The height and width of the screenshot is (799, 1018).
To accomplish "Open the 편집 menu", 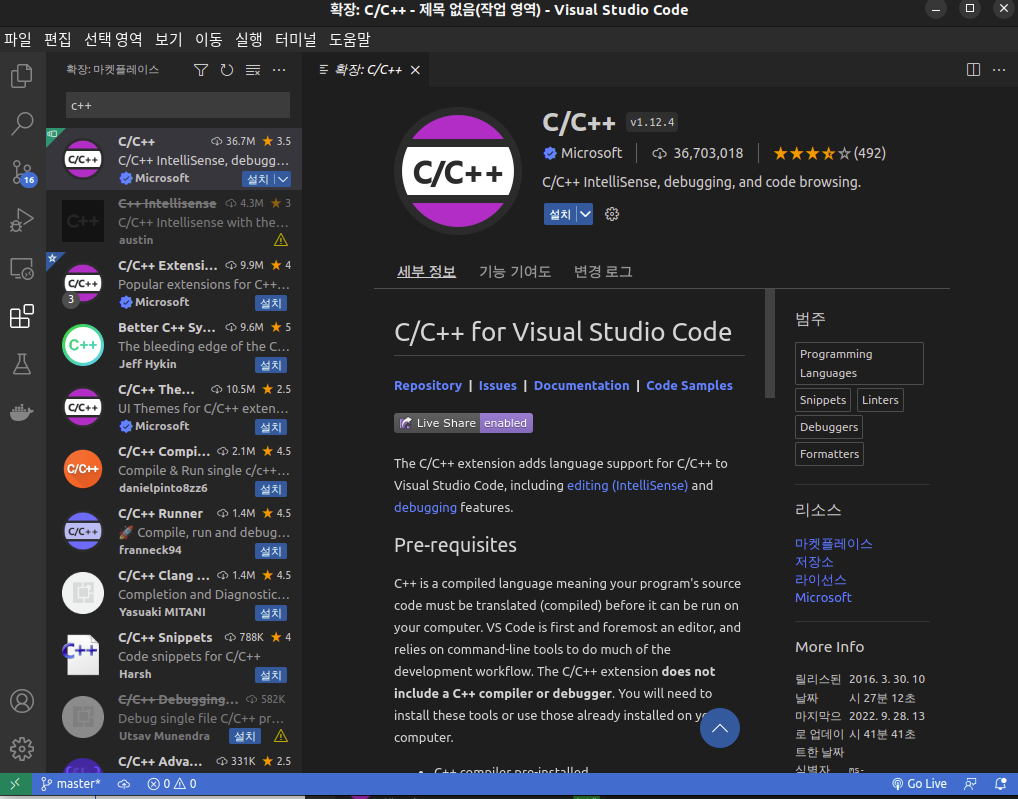I will click(57, 40).
